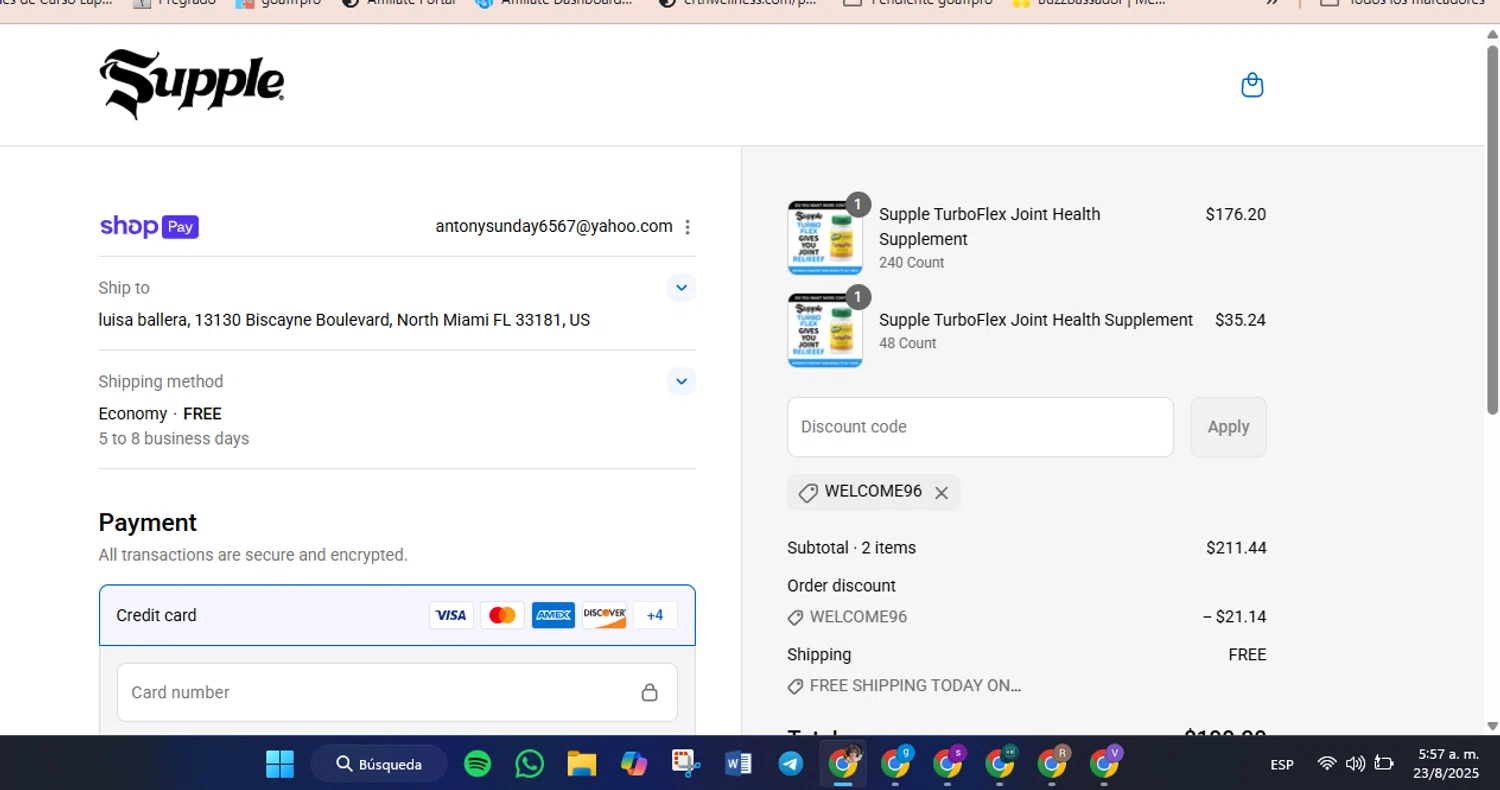
Task: Click the tag icon beside FREE SHIPPING TODAY
Action: pyautogui.click(x=796, y=687)
